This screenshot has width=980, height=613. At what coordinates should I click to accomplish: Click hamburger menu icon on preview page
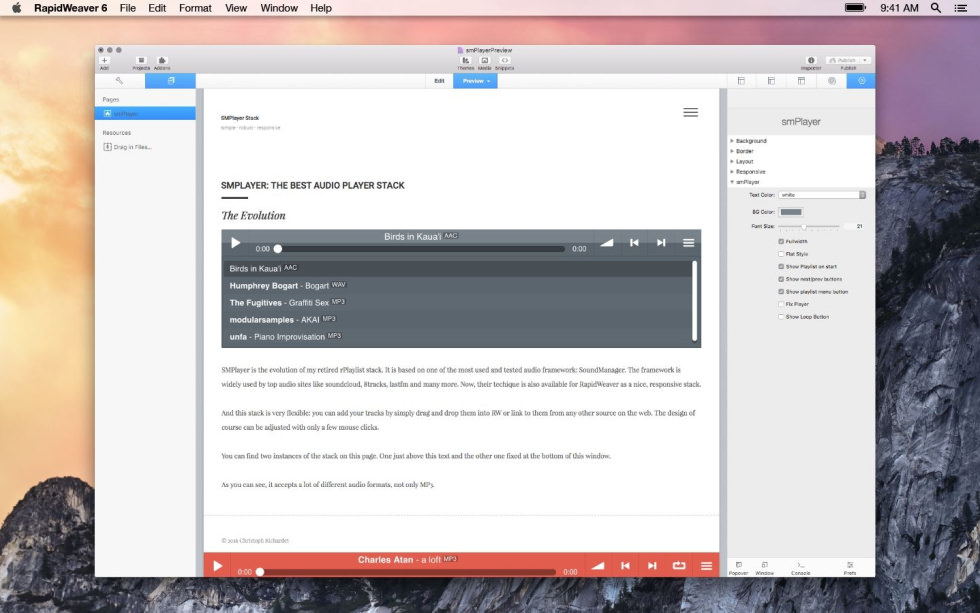pos(690,112)
